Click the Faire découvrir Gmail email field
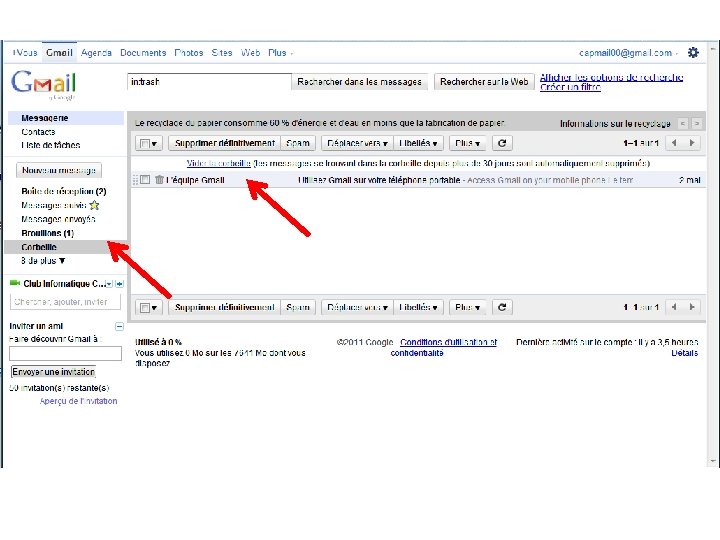The image size is (720, 540). pyautogui.click(x=65, y=354)
